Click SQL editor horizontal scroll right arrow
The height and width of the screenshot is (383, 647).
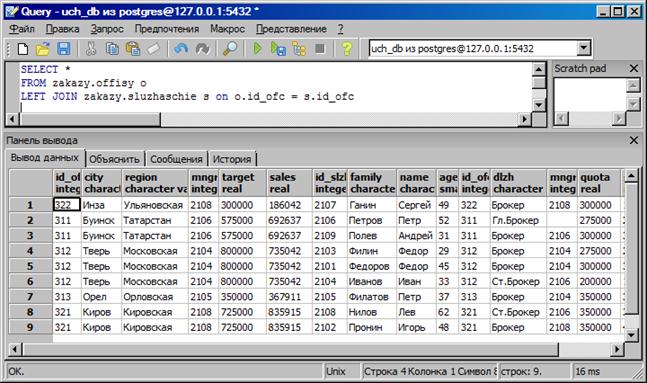tap(524, 119)
